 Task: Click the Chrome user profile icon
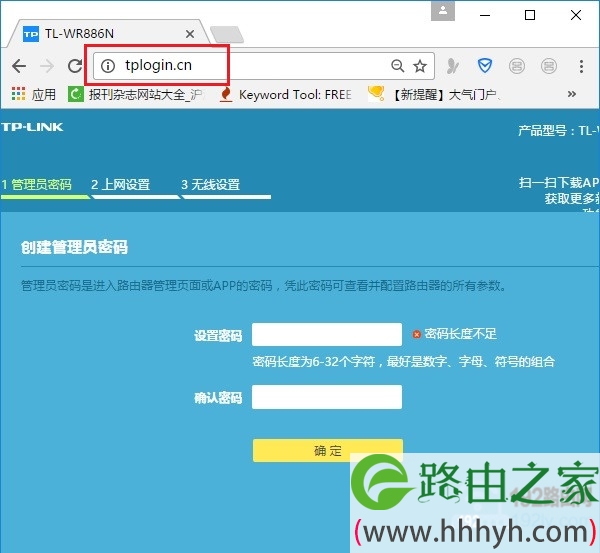443,11
